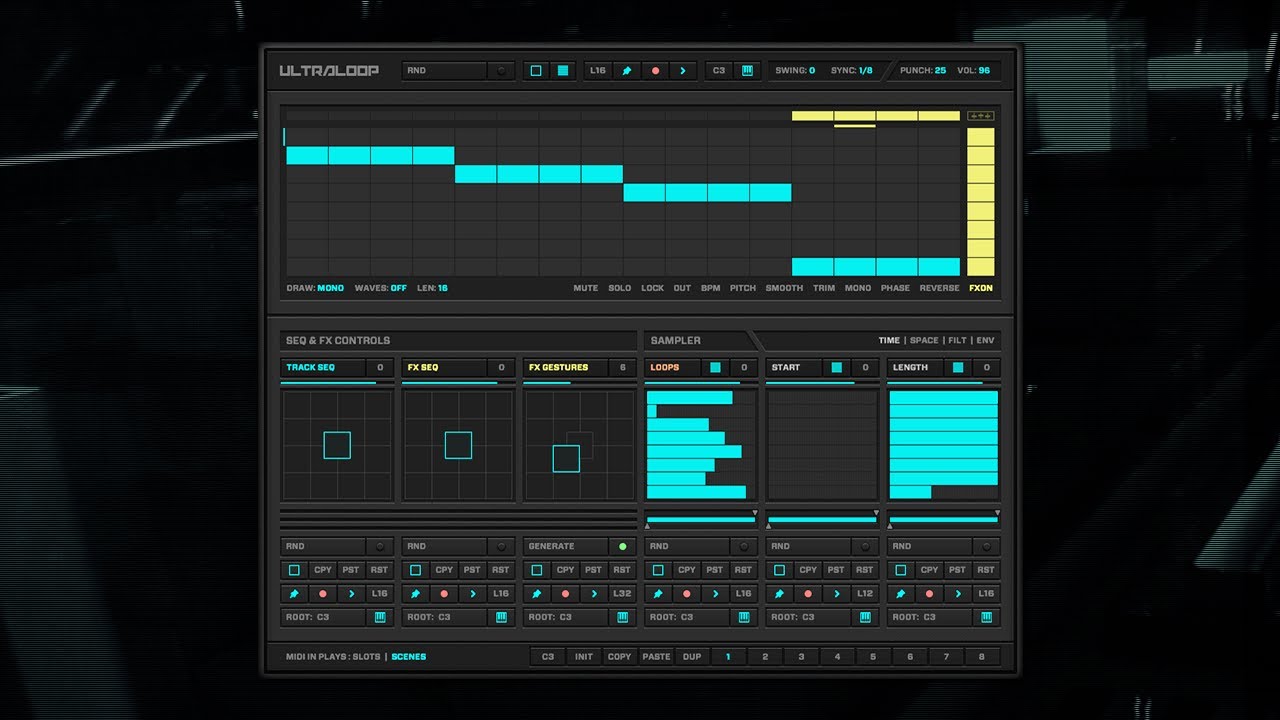This screenshot has height=720, width=1280.
Task: Click the DUP button
Action: point(692,657)
